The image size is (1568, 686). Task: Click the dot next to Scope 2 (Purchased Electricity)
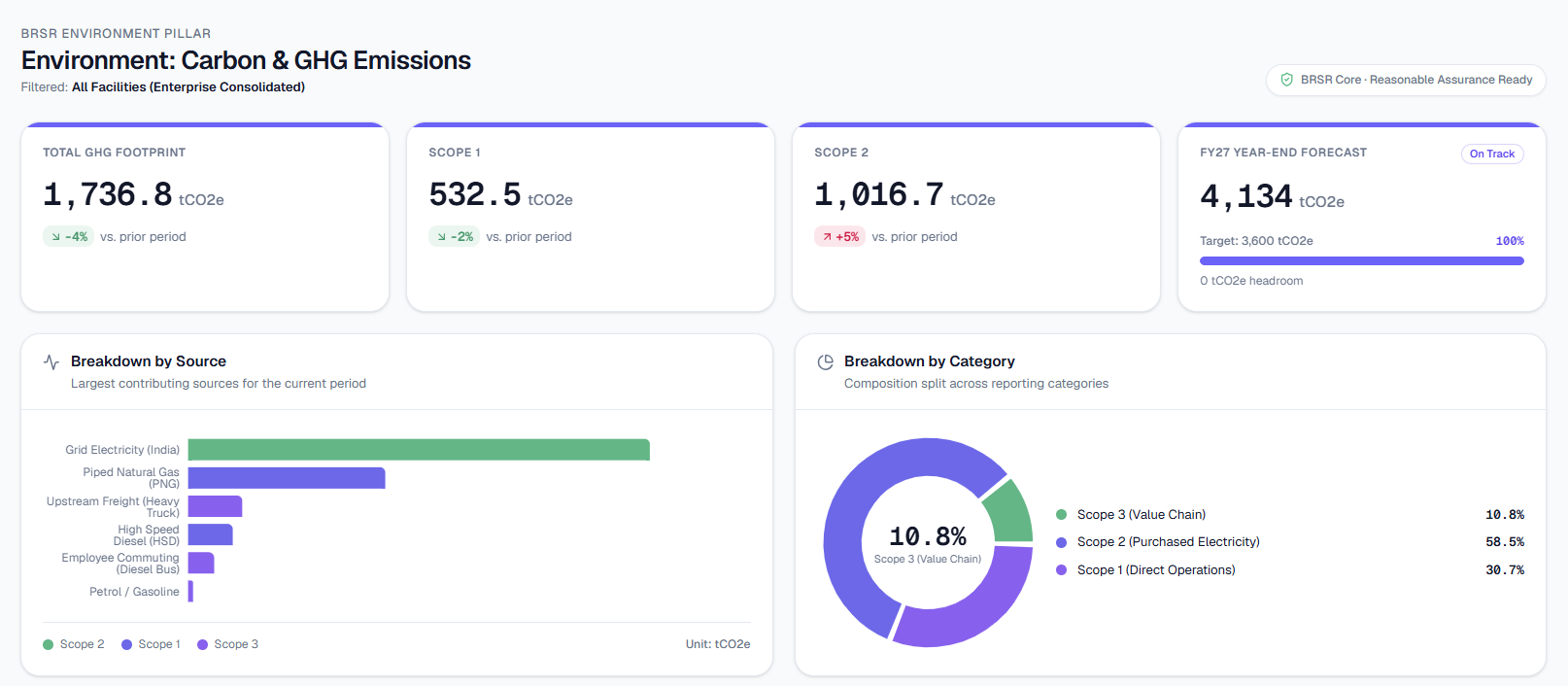[x=1061, y=542]
